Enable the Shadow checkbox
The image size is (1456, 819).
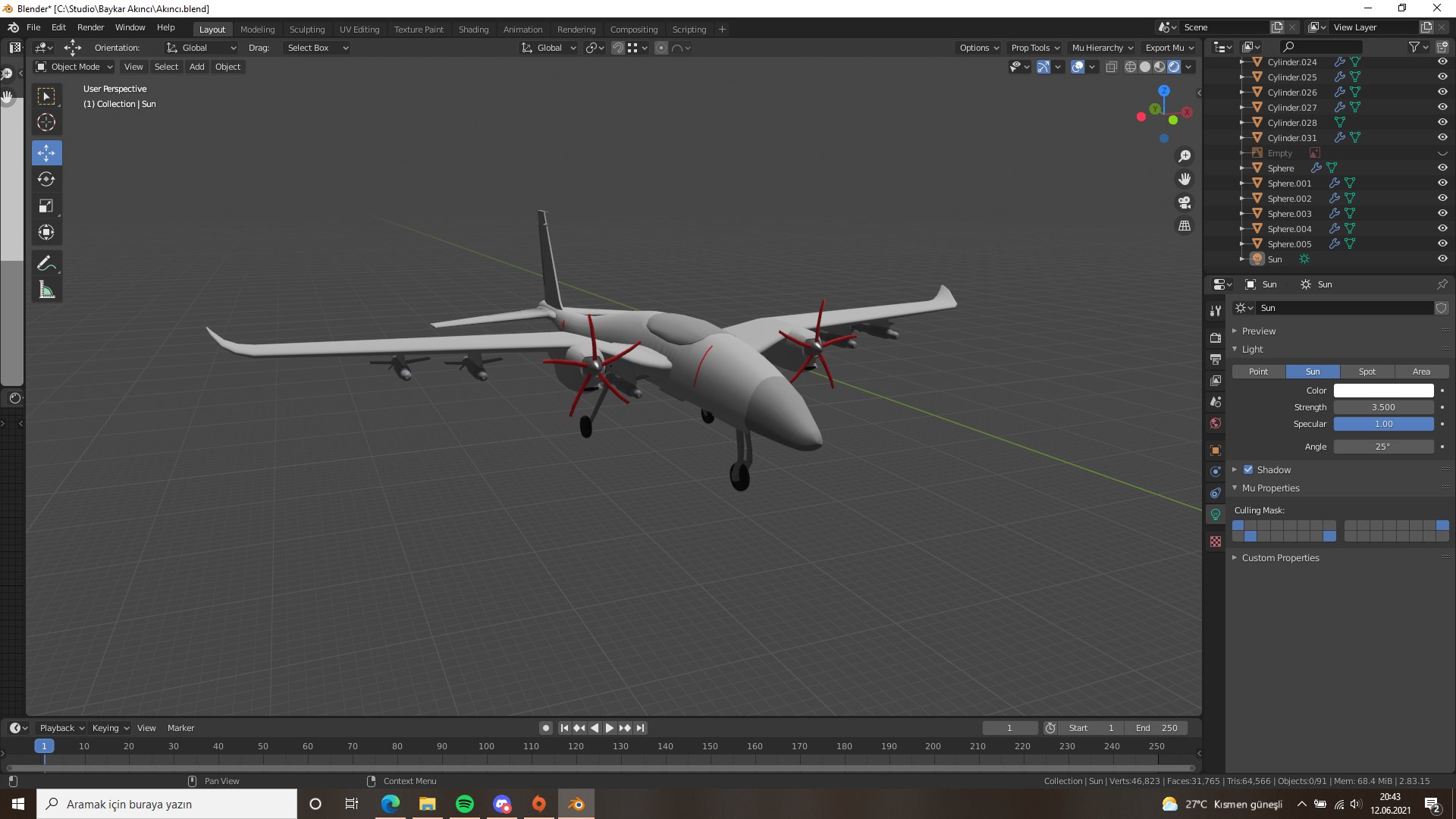[1248, 470]
